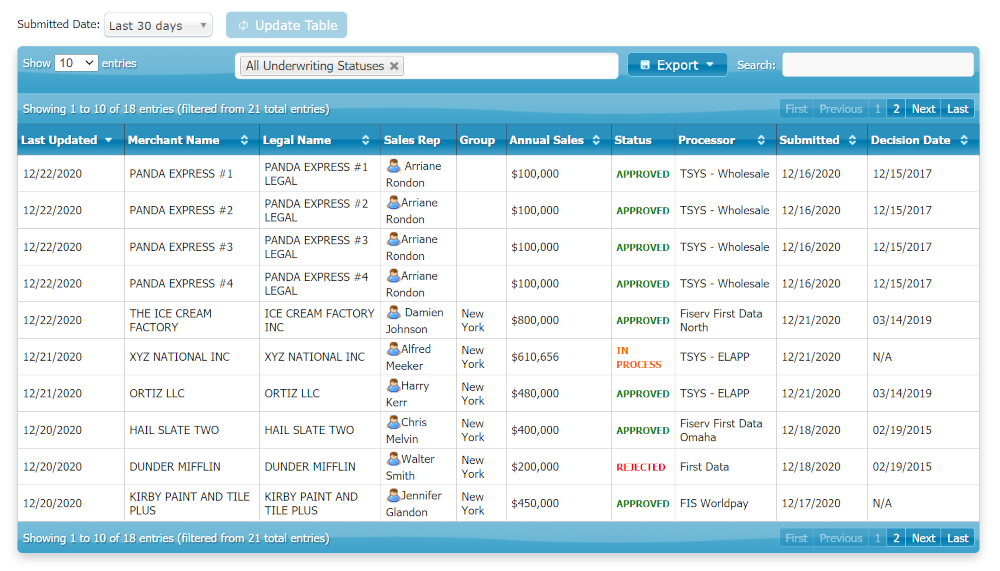Remove the All Underwriting Statuses filter tag
This screenshot has height=571, width=1000.
coord(394,66)
